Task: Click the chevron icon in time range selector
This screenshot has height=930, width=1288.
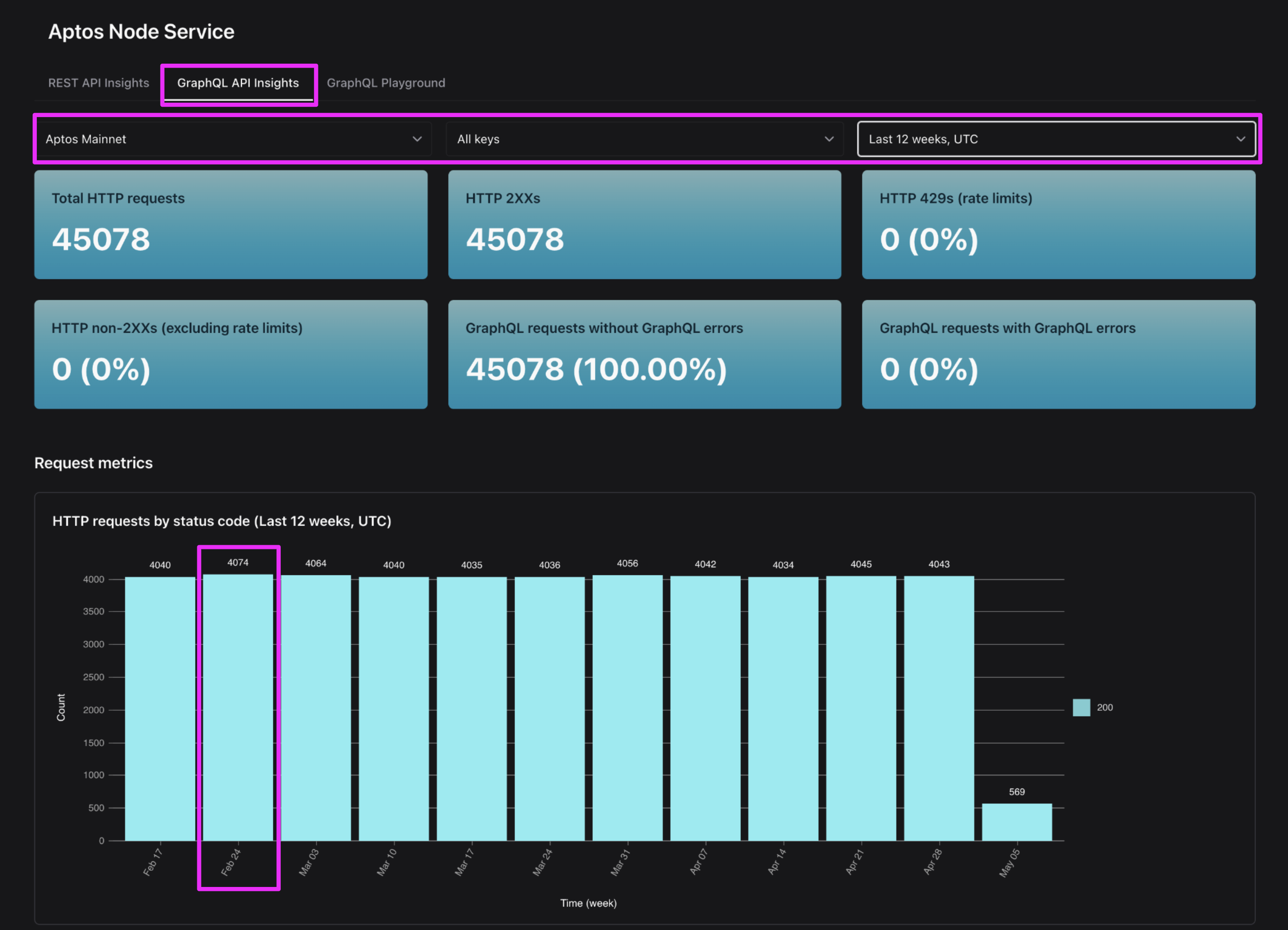Action: [1240, 139]
